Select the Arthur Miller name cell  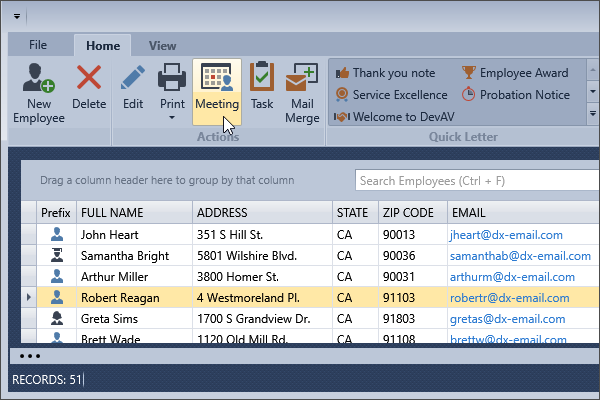(x=134, y=276)
